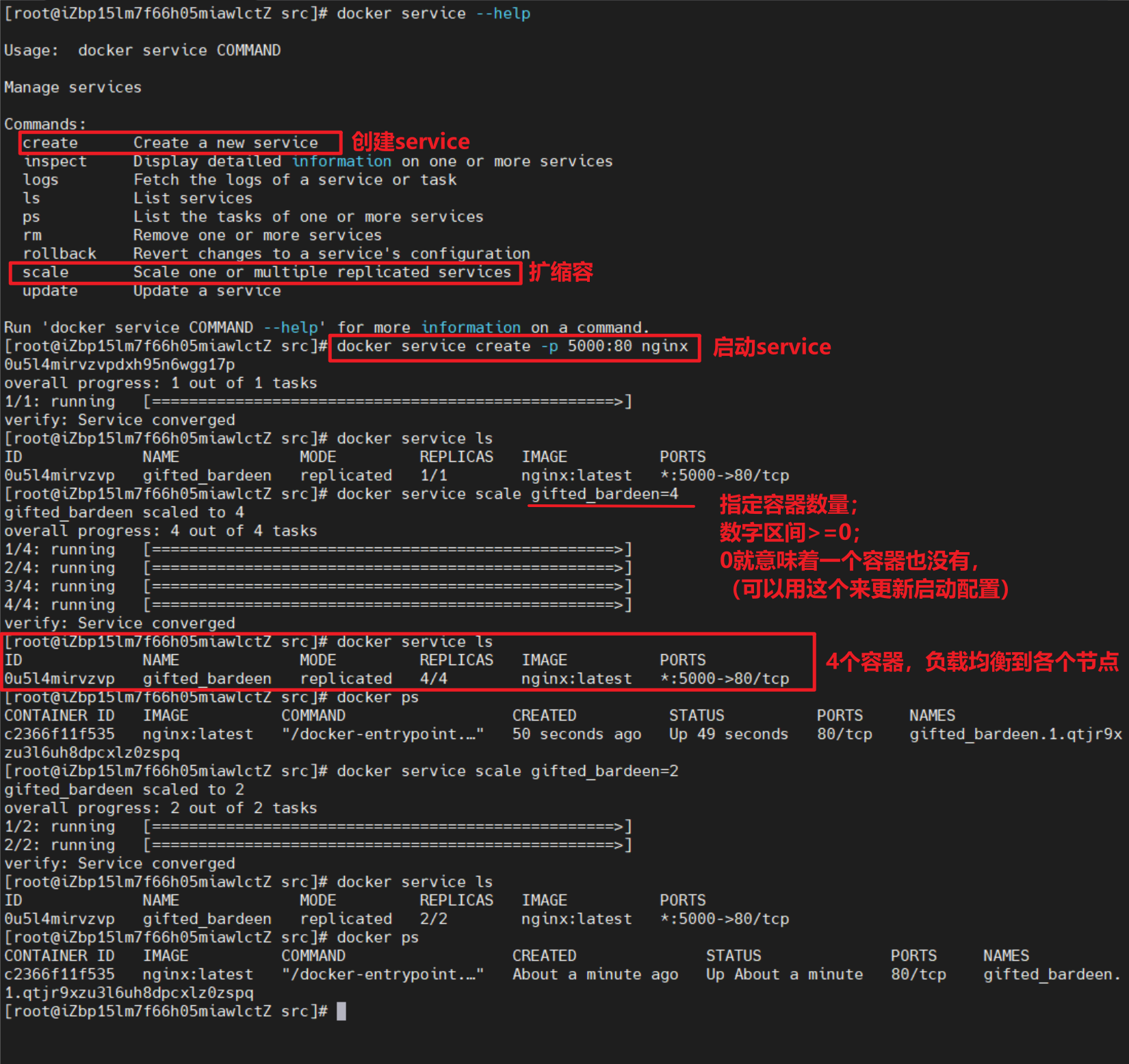Viewport: 1129px width, 1064px height.
Task: Click the 'rm' command in help list
Action: point(31,235)
